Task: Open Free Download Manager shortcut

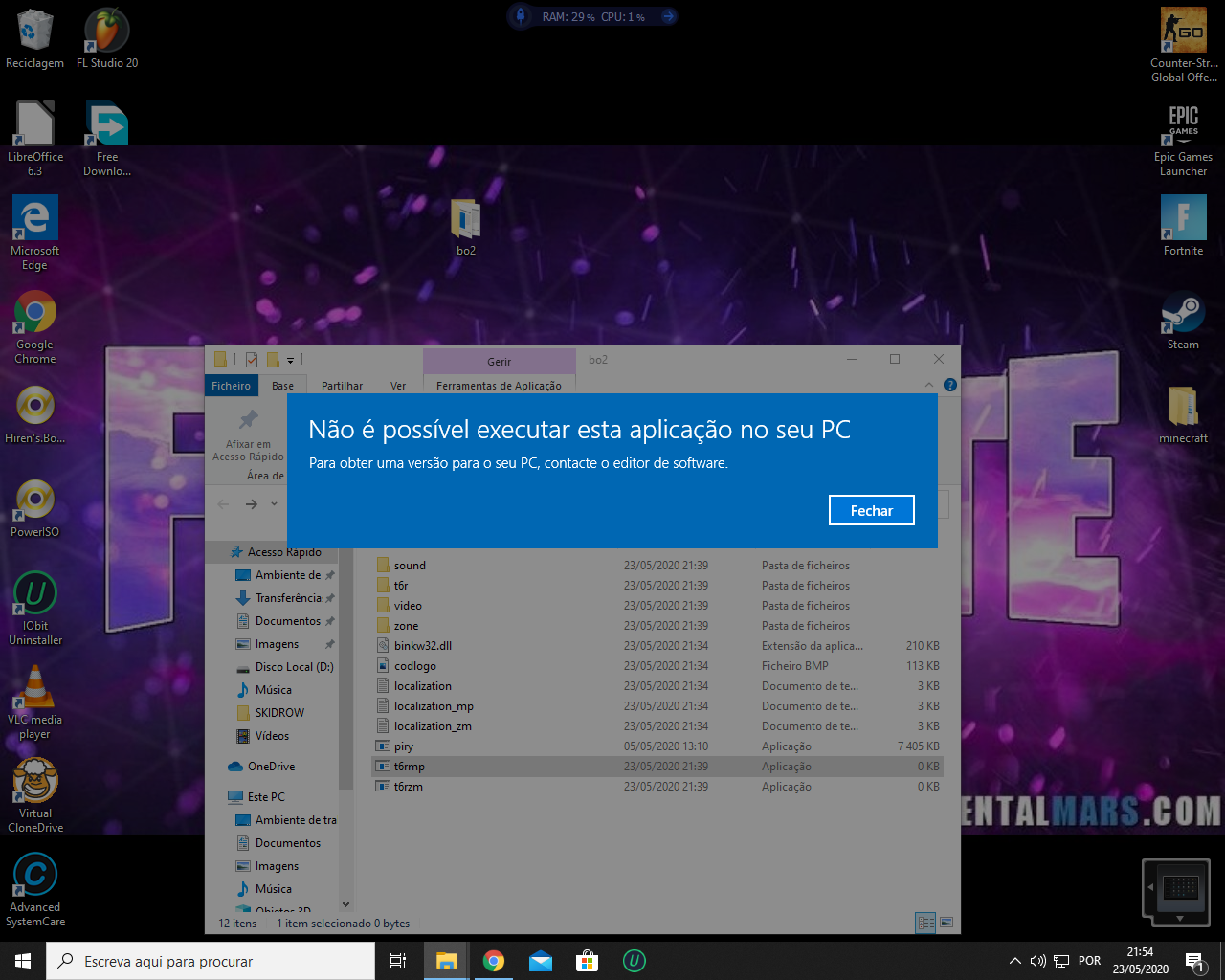Action: (x=107, y=139)
